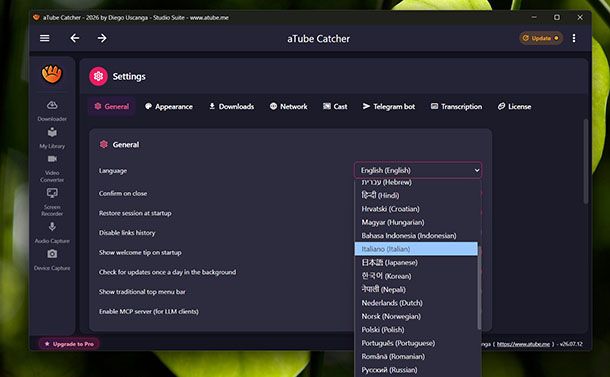Open My Library in sidebar
The image size is (610, 377).
[x=52, y=138]
